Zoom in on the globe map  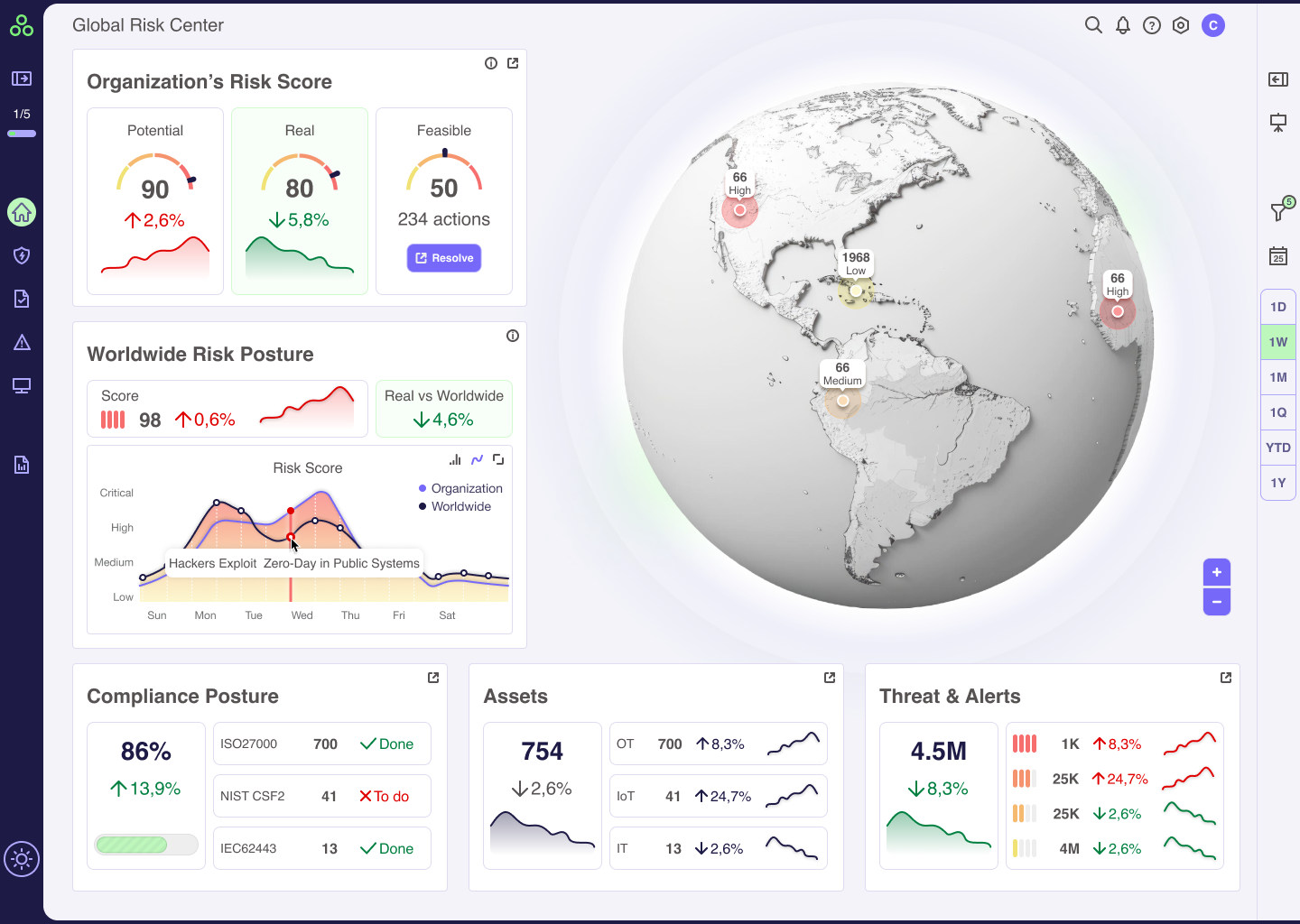coord(1217,572)
